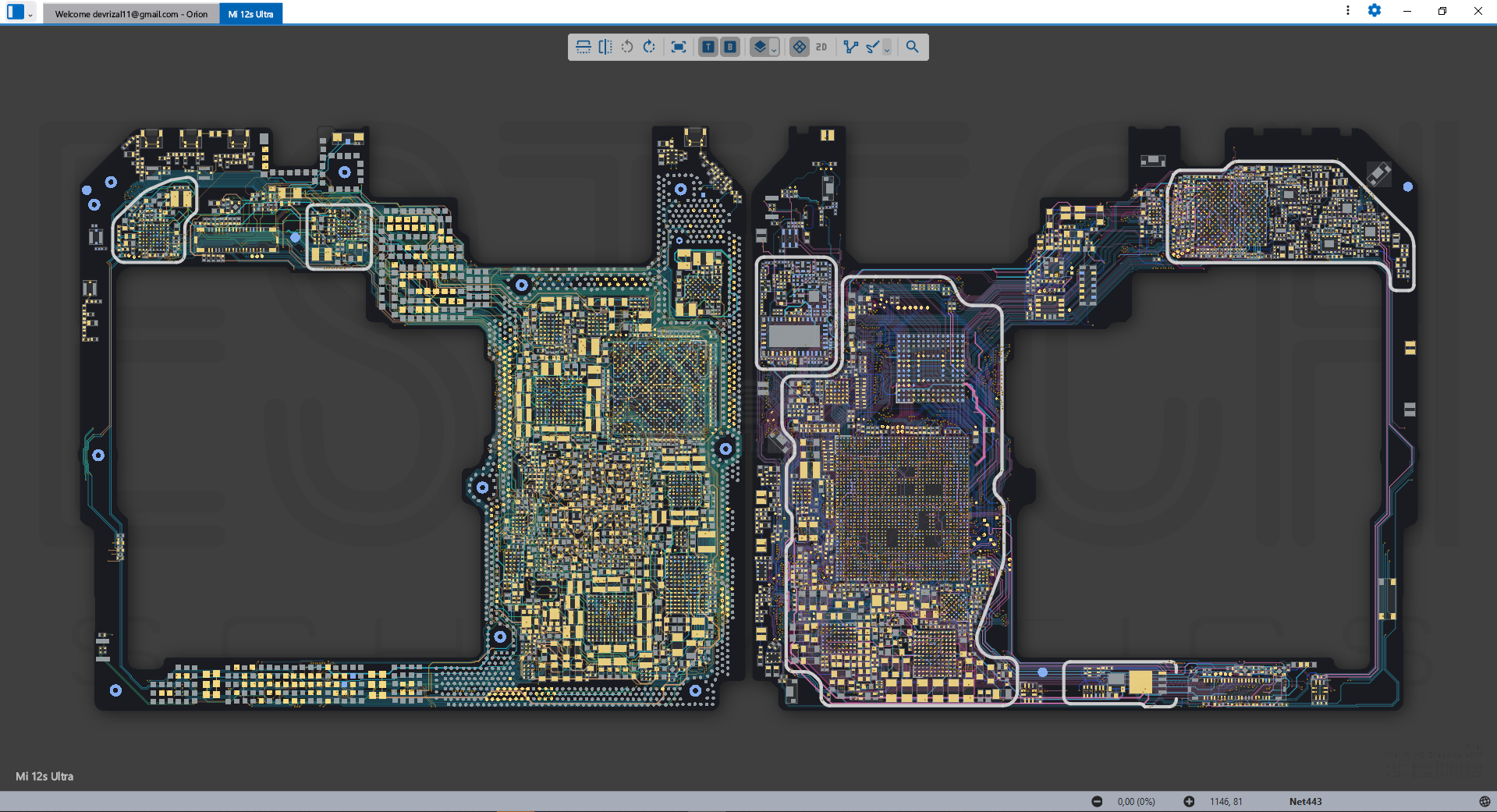
Task: Open the three-dot more options menu
Action: tap(1347, 11)
